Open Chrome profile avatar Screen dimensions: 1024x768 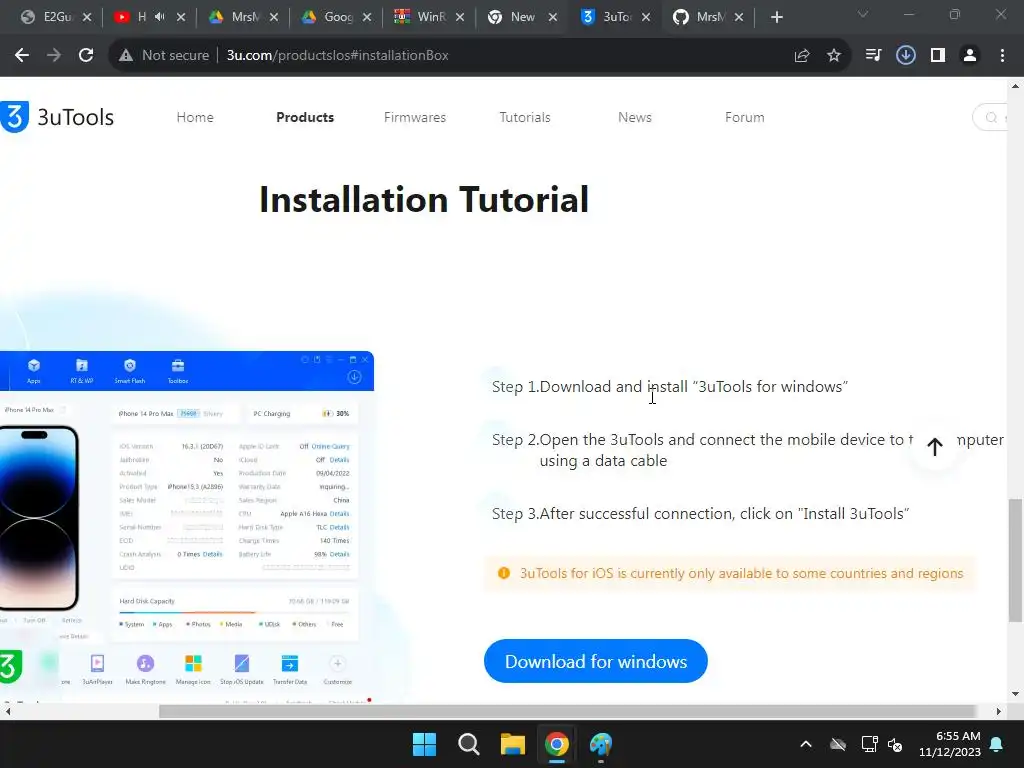point(970,56)
